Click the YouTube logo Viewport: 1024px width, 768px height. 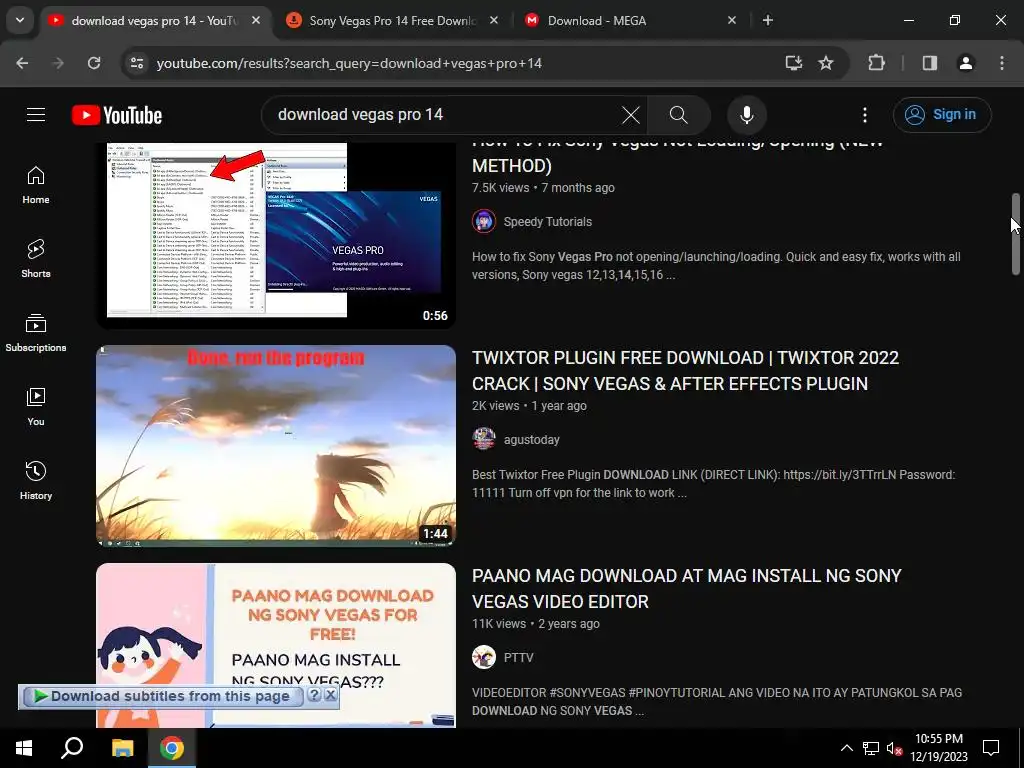pos(117,115)
